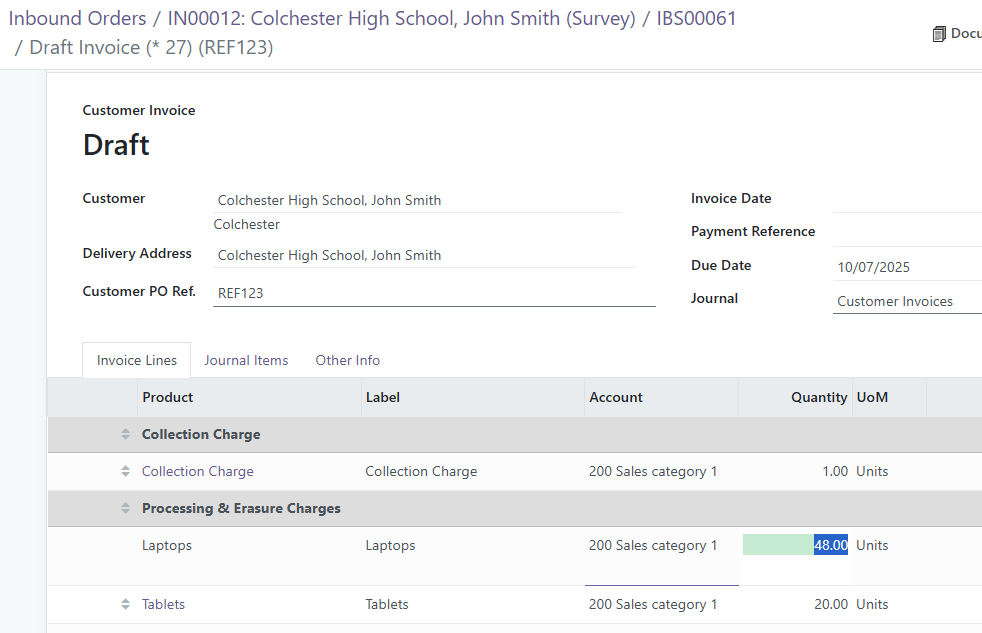
Task: Select the Invoice Lines tab
Action: 137,360
